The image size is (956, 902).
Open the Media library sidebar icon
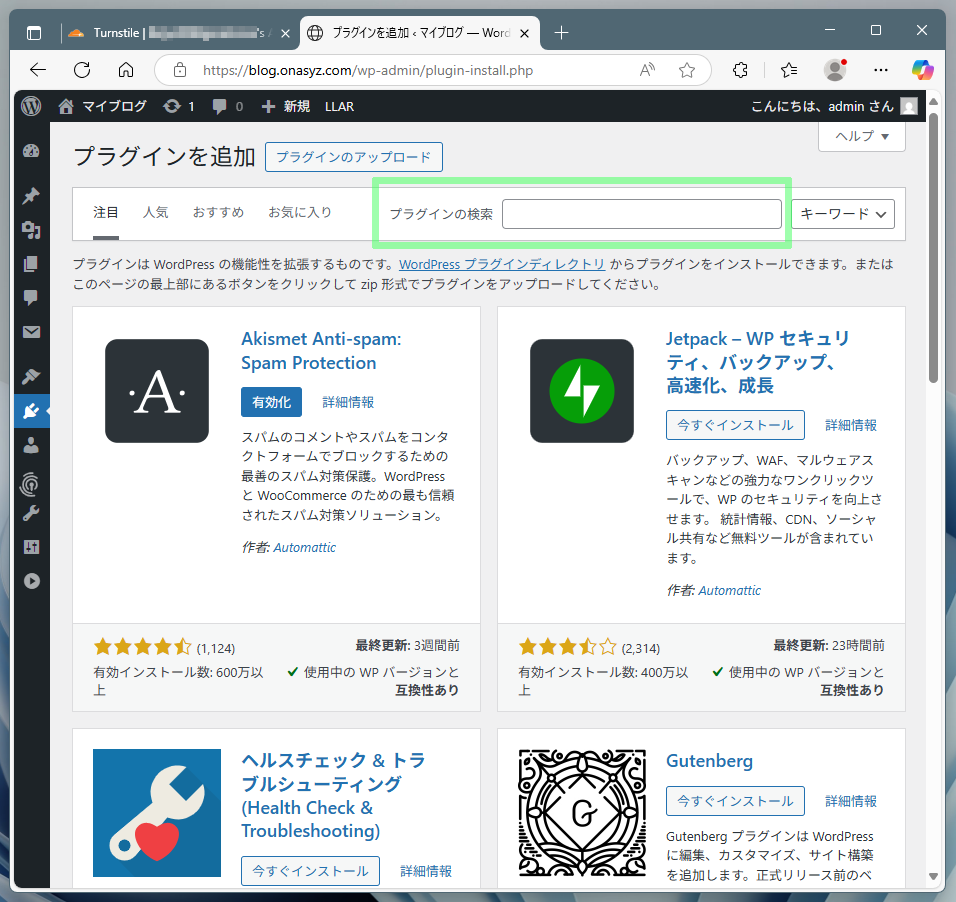point(31,230)
